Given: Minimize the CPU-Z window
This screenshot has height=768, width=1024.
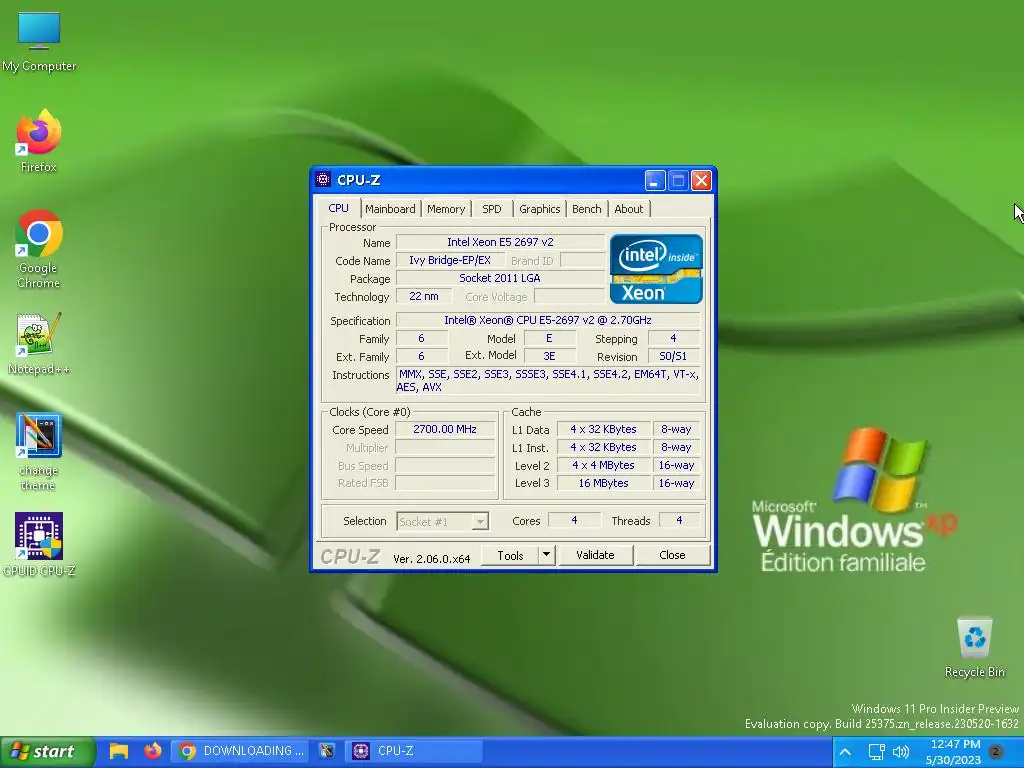Looking at the screenshot, I should click(655, 180).
